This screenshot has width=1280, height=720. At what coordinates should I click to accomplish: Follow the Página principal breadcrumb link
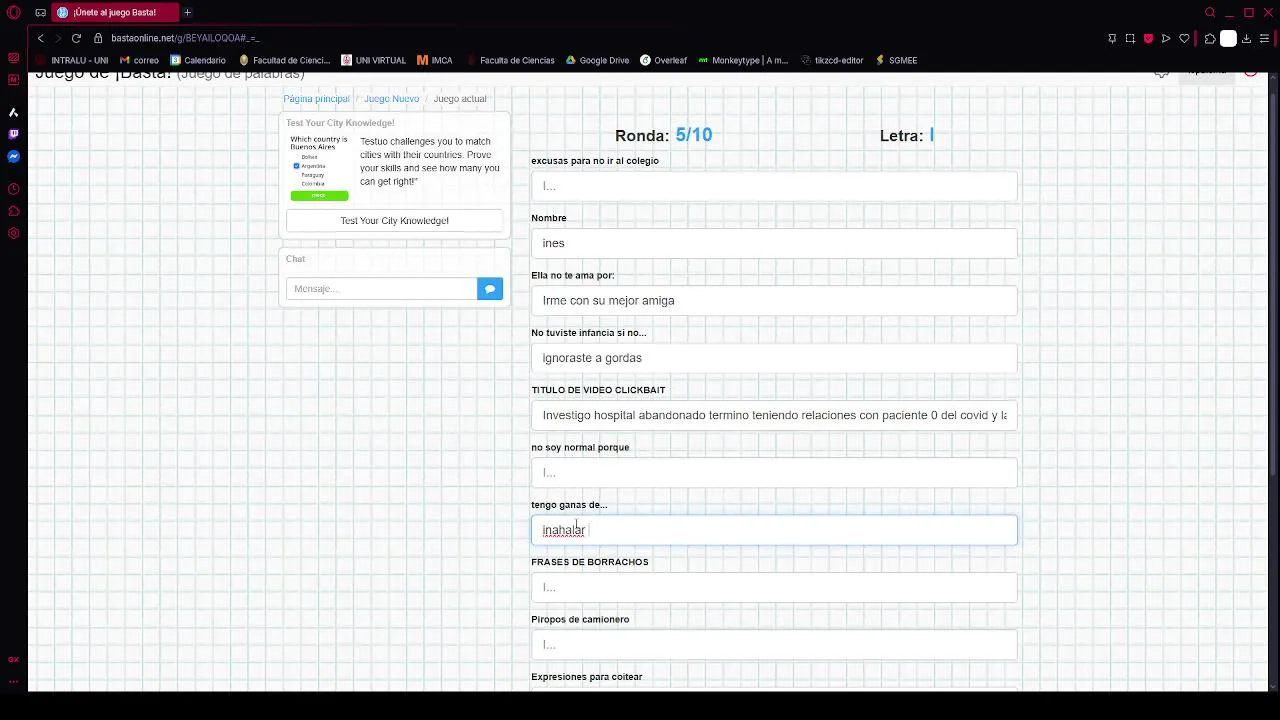coord(316,99)
